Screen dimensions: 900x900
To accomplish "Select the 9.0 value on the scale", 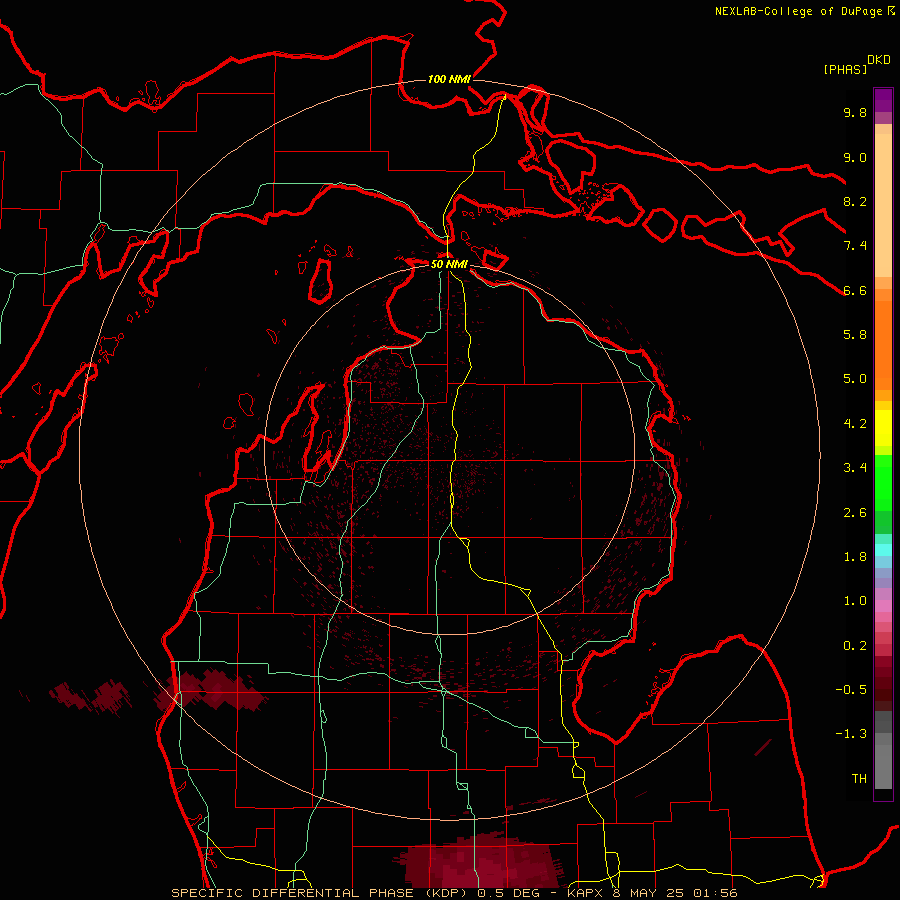I will (855, 157).
